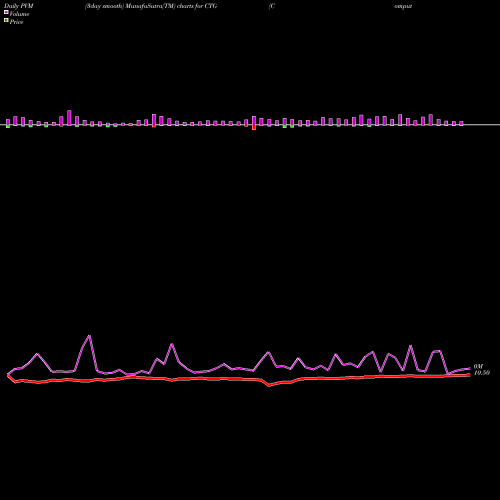
Task: Click the '10.50' price axis label
Action: click(482, 373)
